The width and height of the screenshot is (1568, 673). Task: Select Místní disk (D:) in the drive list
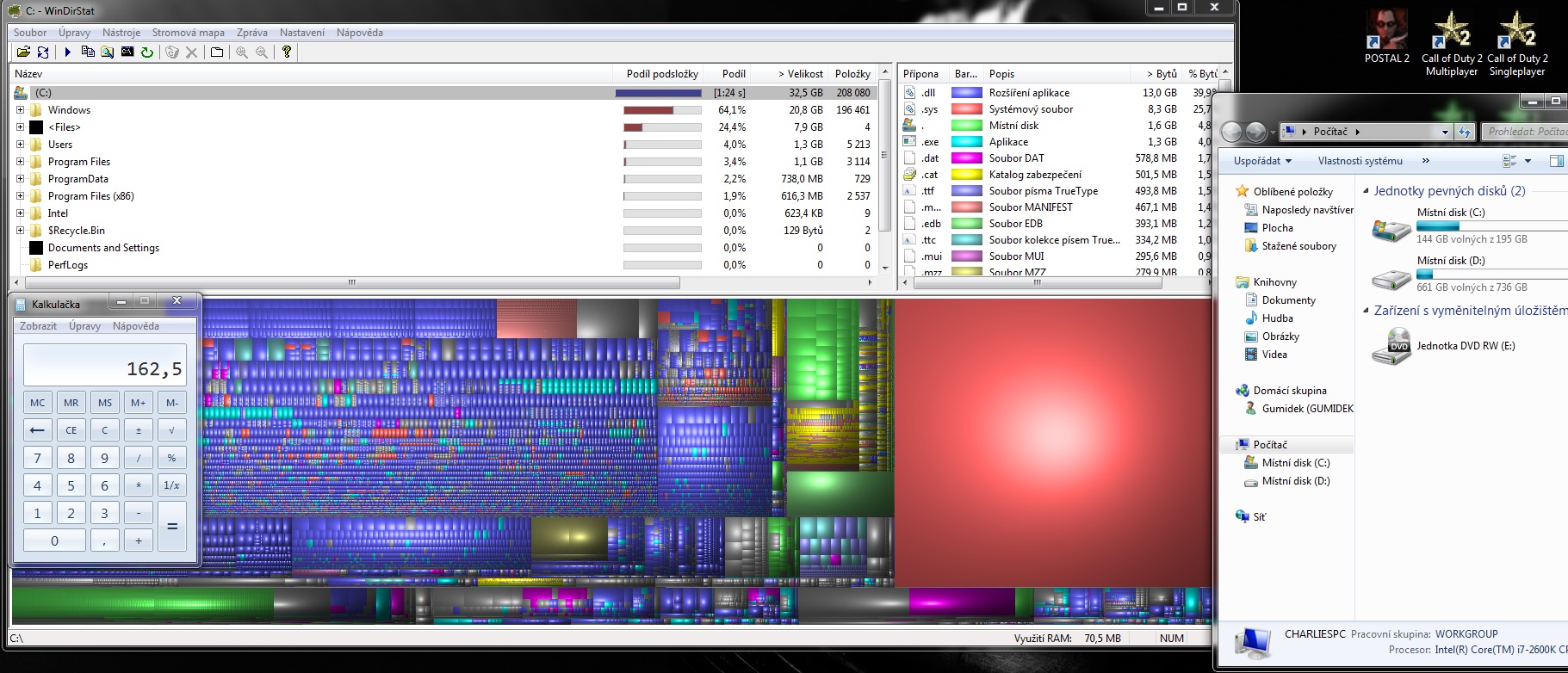pos(1450,261)
